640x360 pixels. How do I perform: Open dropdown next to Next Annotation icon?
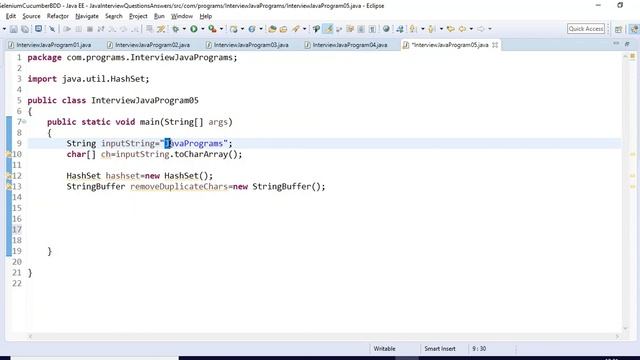422,29
